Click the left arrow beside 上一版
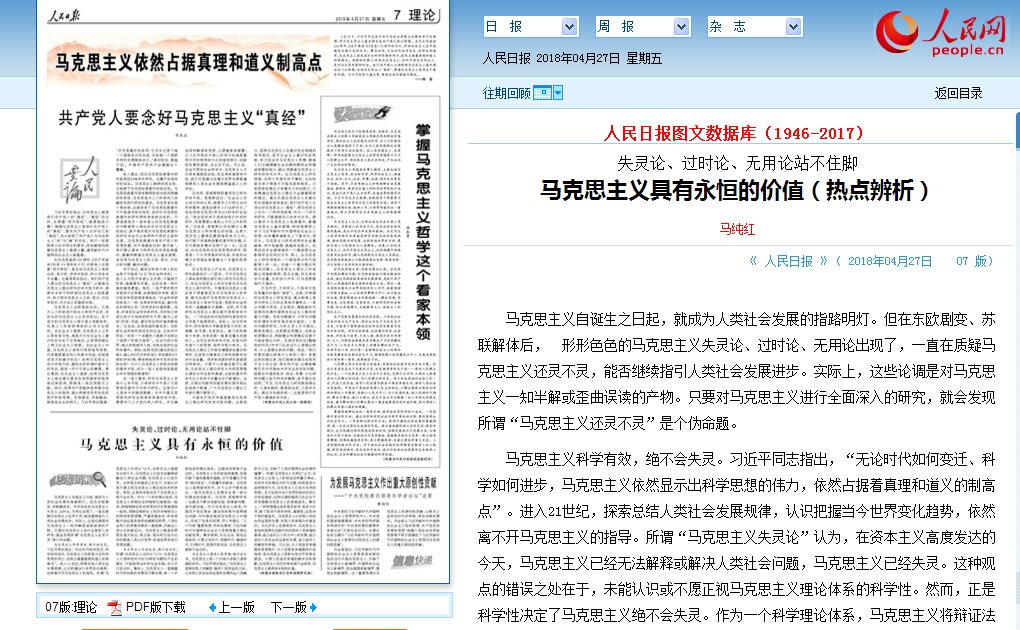The width and height of the screenshot is (1020, 630). [x=212, y=607]
